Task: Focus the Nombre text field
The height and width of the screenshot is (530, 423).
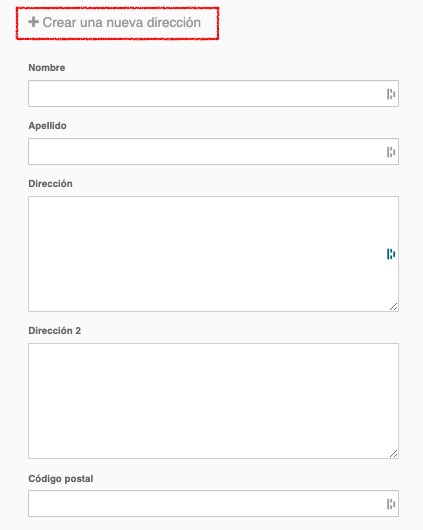Action: click(x=213, y=94)
